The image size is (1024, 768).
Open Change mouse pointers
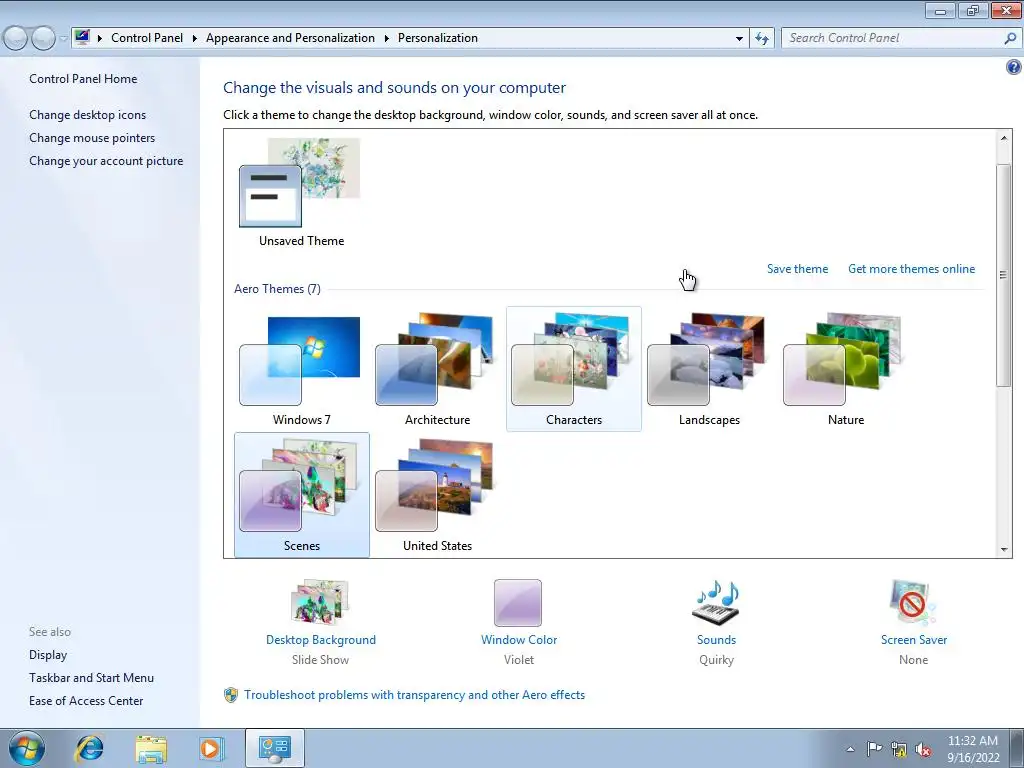[92, 138]
